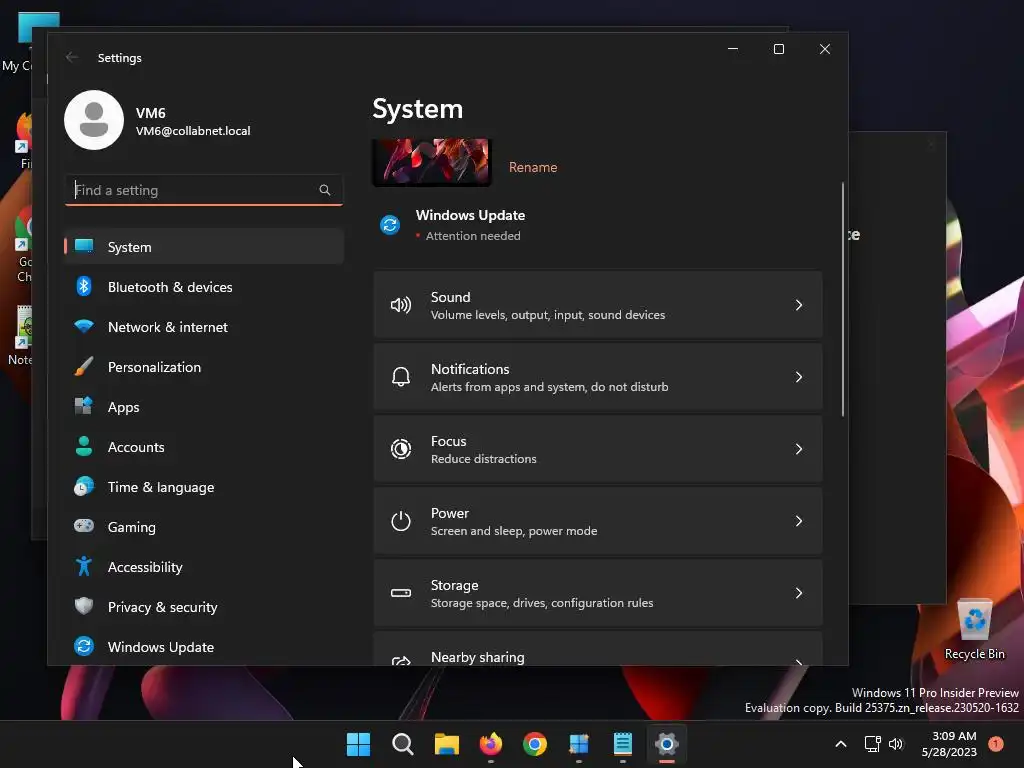Expand the Power row chevron
Image resolution: width=1024 pixels, height=768 pixels.
point(799,520)
